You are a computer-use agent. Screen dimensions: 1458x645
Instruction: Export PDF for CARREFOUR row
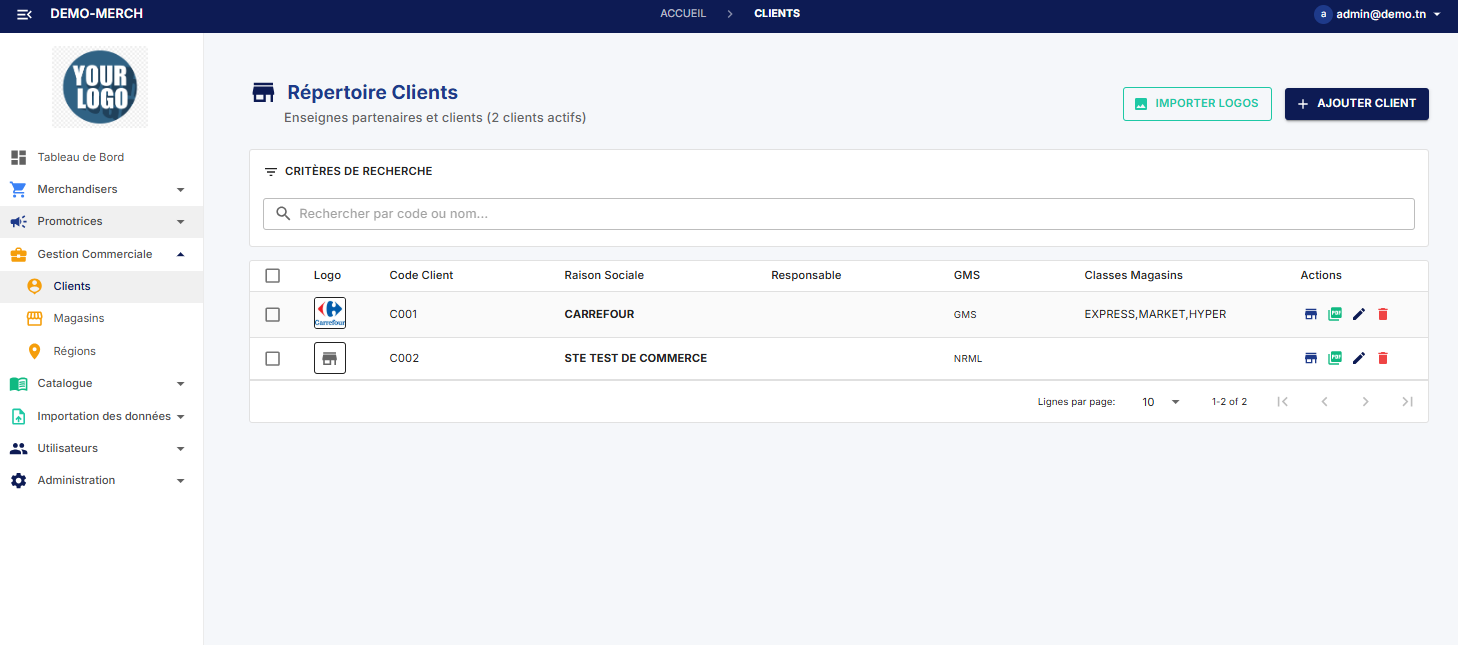coord(1335,314)
